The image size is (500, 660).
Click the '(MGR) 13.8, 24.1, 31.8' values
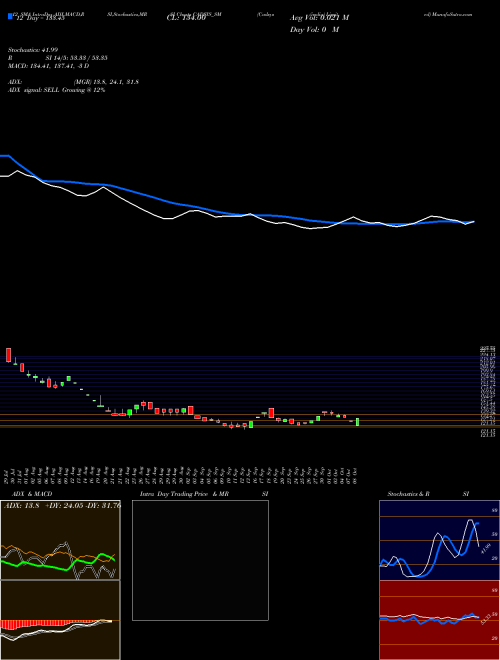point(106,82)
